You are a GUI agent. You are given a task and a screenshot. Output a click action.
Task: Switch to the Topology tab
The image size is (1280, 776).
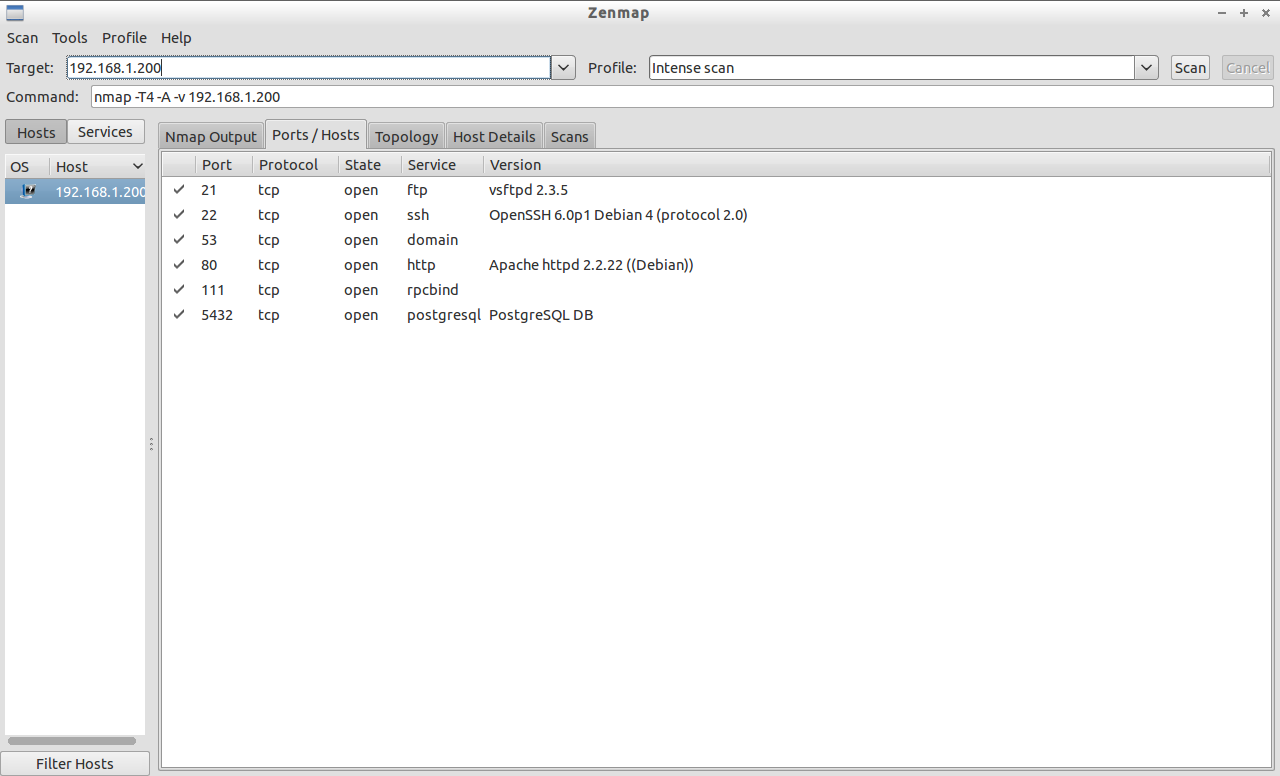[x=406, y=136]
